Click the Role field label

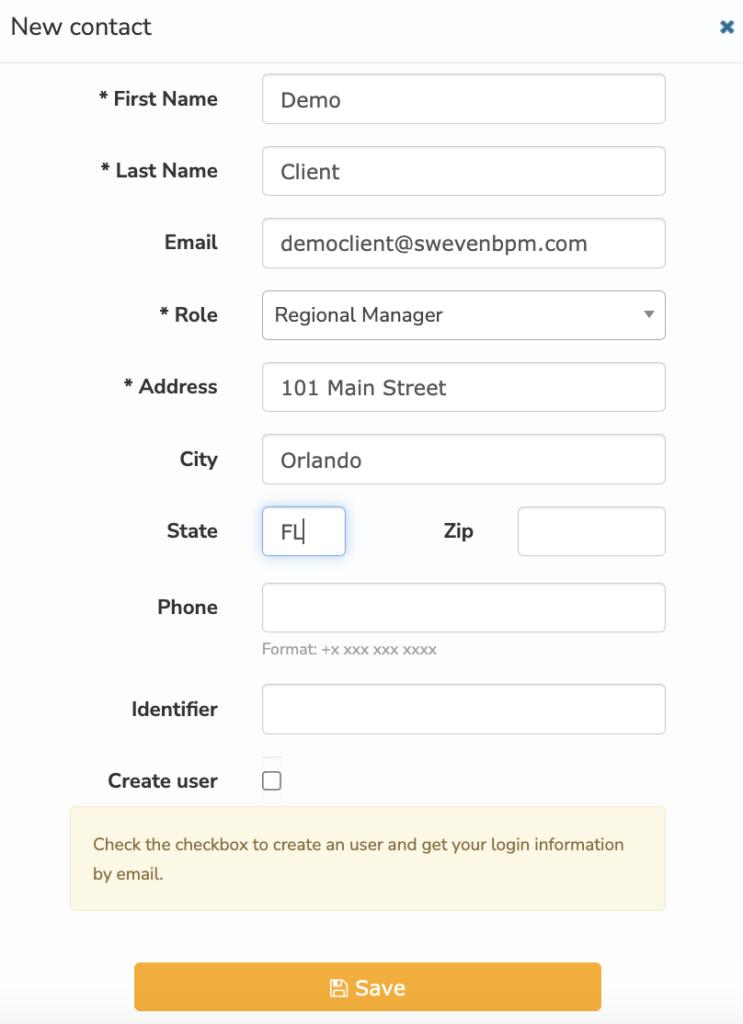pos(189,315)
